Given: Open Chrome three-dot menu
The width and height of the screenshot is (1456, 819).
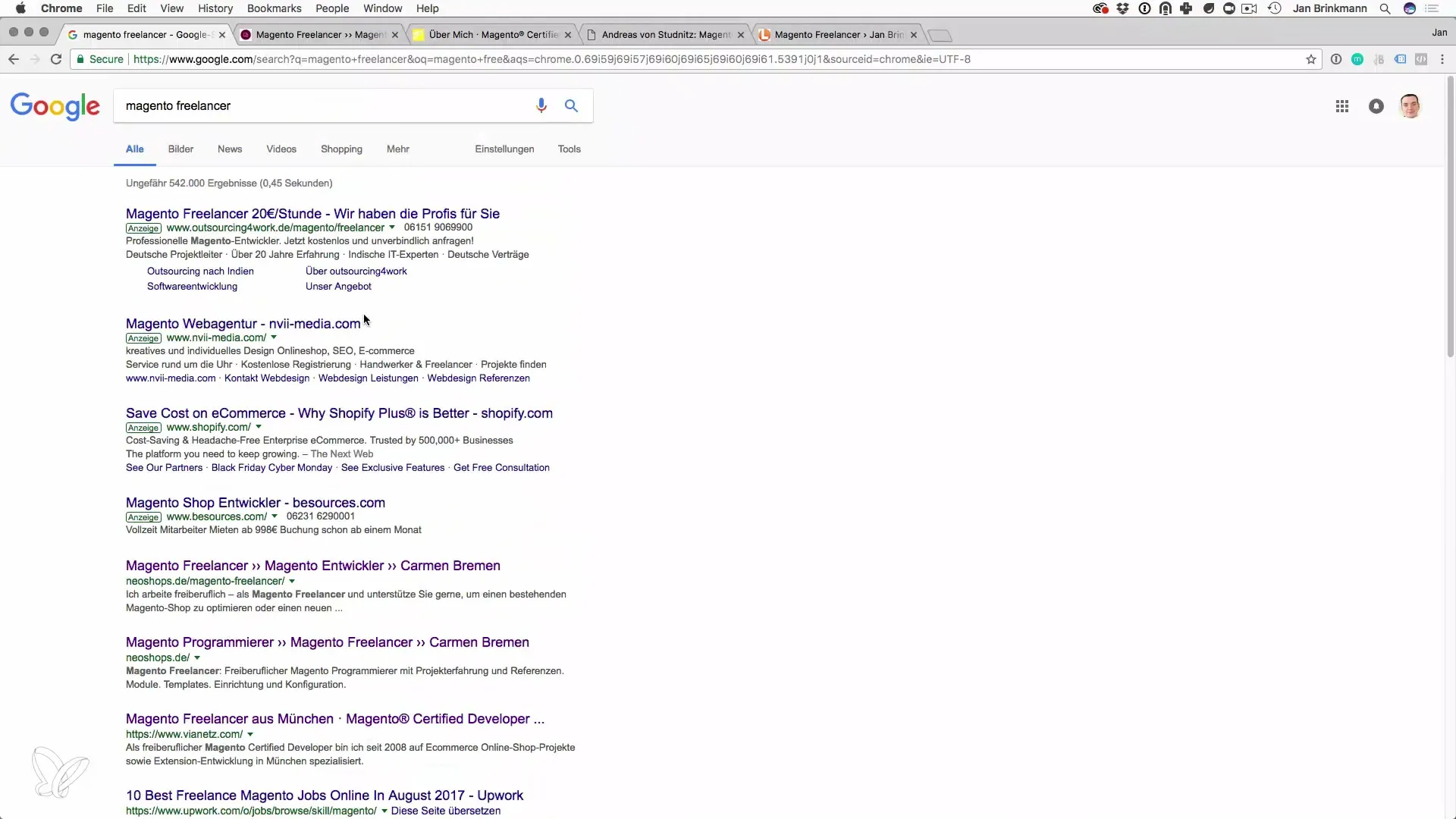Looking at the screenshot, I should point(1442,59).
